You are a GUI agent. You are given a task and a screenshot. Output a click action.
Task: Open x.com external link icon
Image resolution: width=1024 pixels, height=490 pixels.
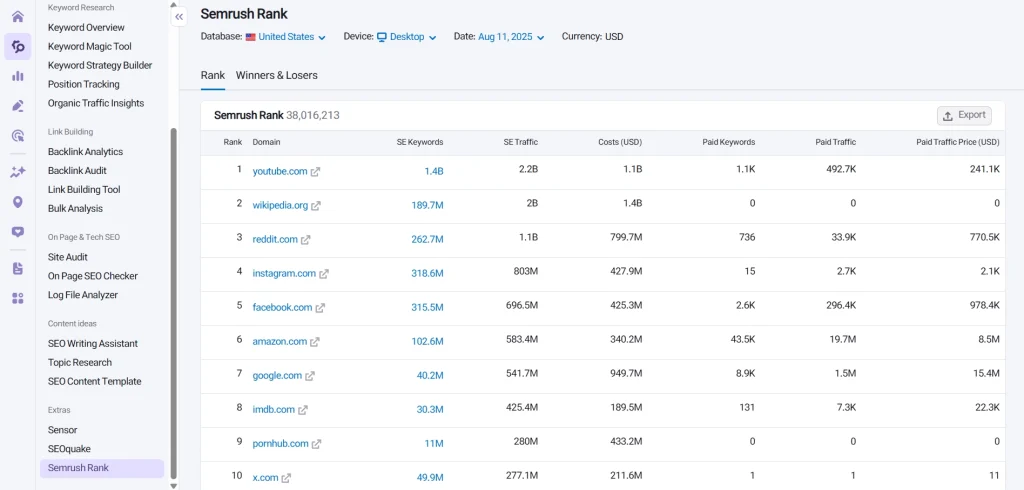coord(286,478)
